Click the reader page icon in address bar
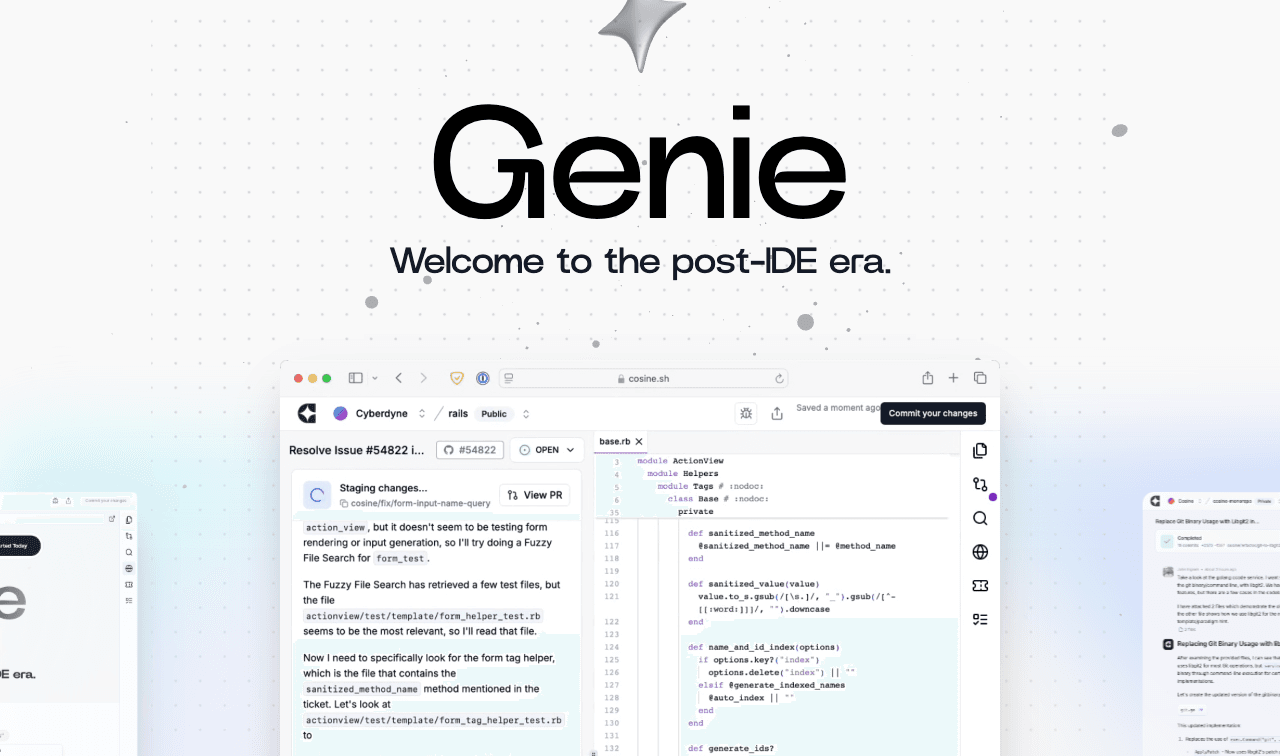1280x756 pixels. [509, 378]
